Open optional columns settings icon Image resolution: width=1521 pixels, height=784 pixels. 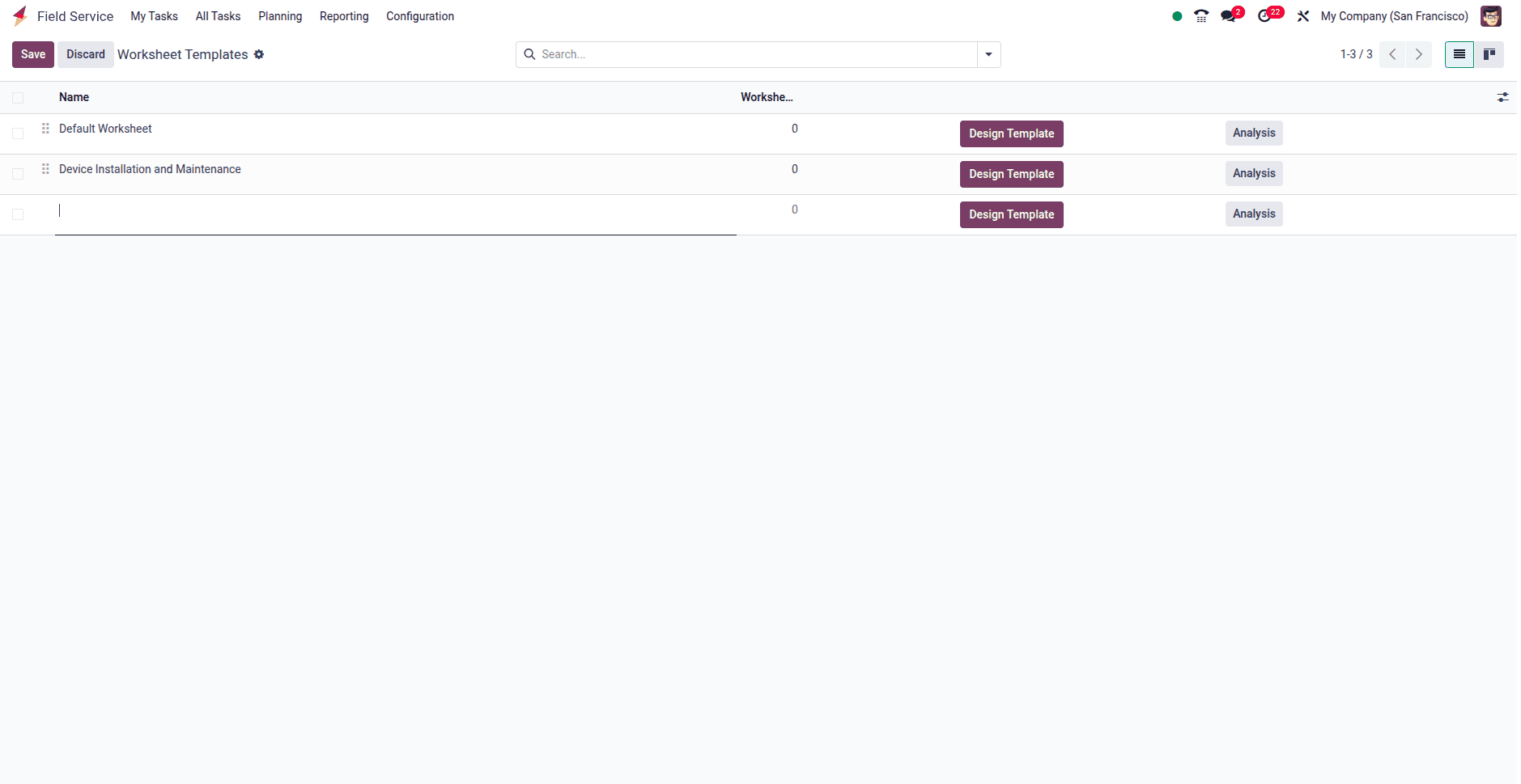coord(1503,97)
